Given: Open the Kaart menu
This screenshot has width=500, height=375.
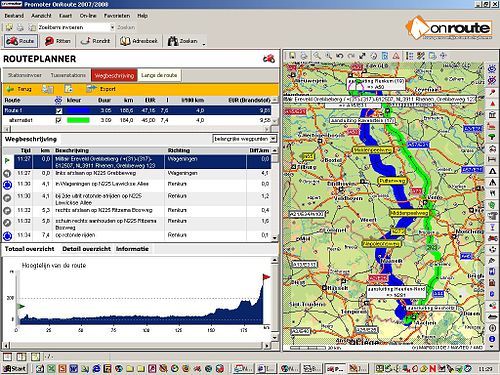Looking at the screenshot, I should point(65,16).
